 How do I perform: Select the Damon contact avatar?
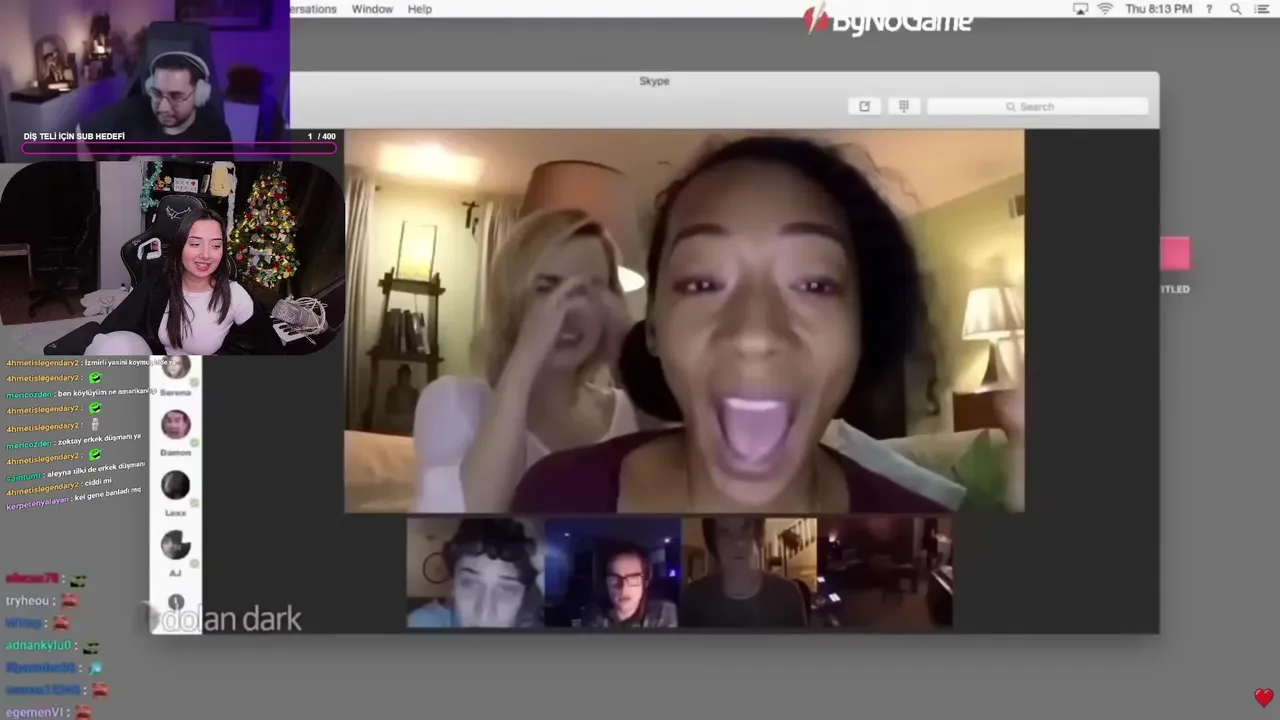coord(176,425)
